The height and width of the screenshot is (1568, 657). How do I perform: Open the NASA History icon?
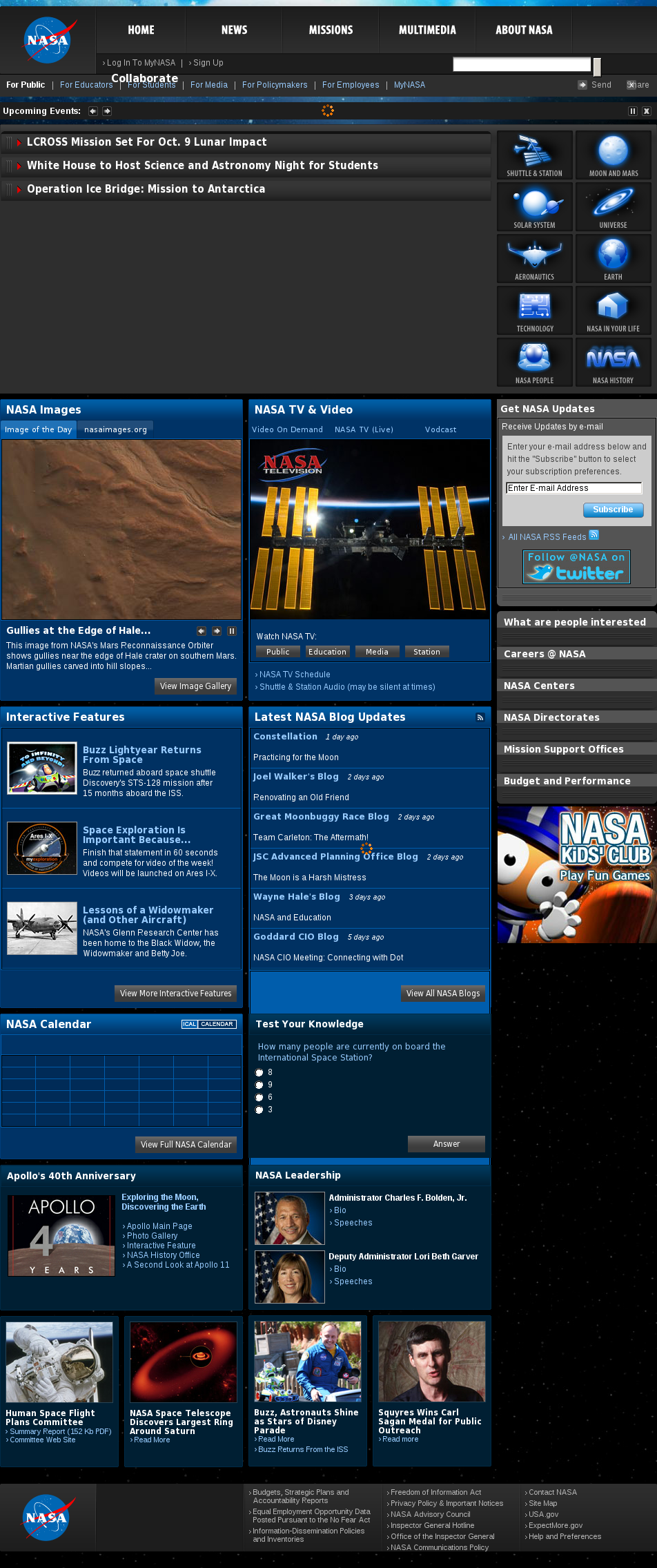coord(614,362)
